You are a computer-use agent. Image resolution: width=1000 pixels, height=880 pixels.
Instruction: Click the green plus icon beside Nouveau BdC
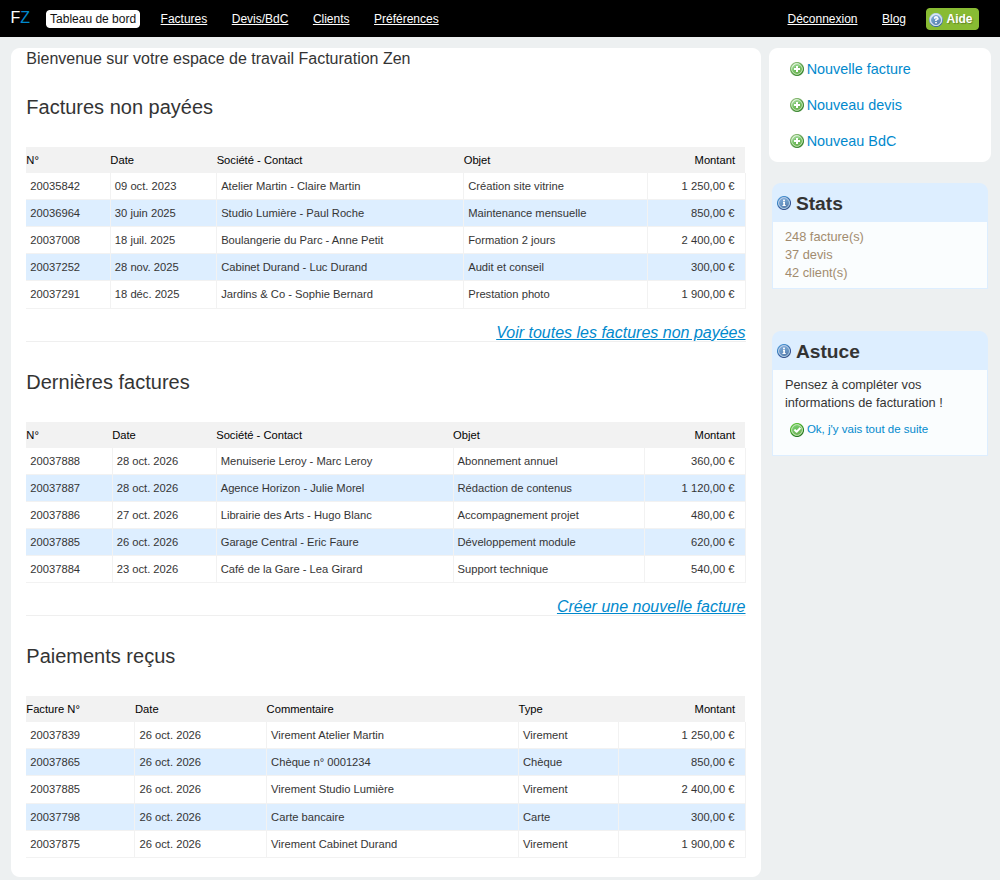pos(797,142)
